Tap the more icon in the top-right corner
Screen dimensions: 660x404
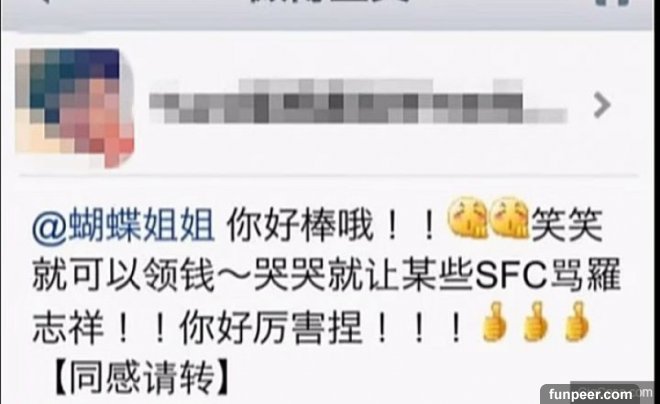(612, 2)
